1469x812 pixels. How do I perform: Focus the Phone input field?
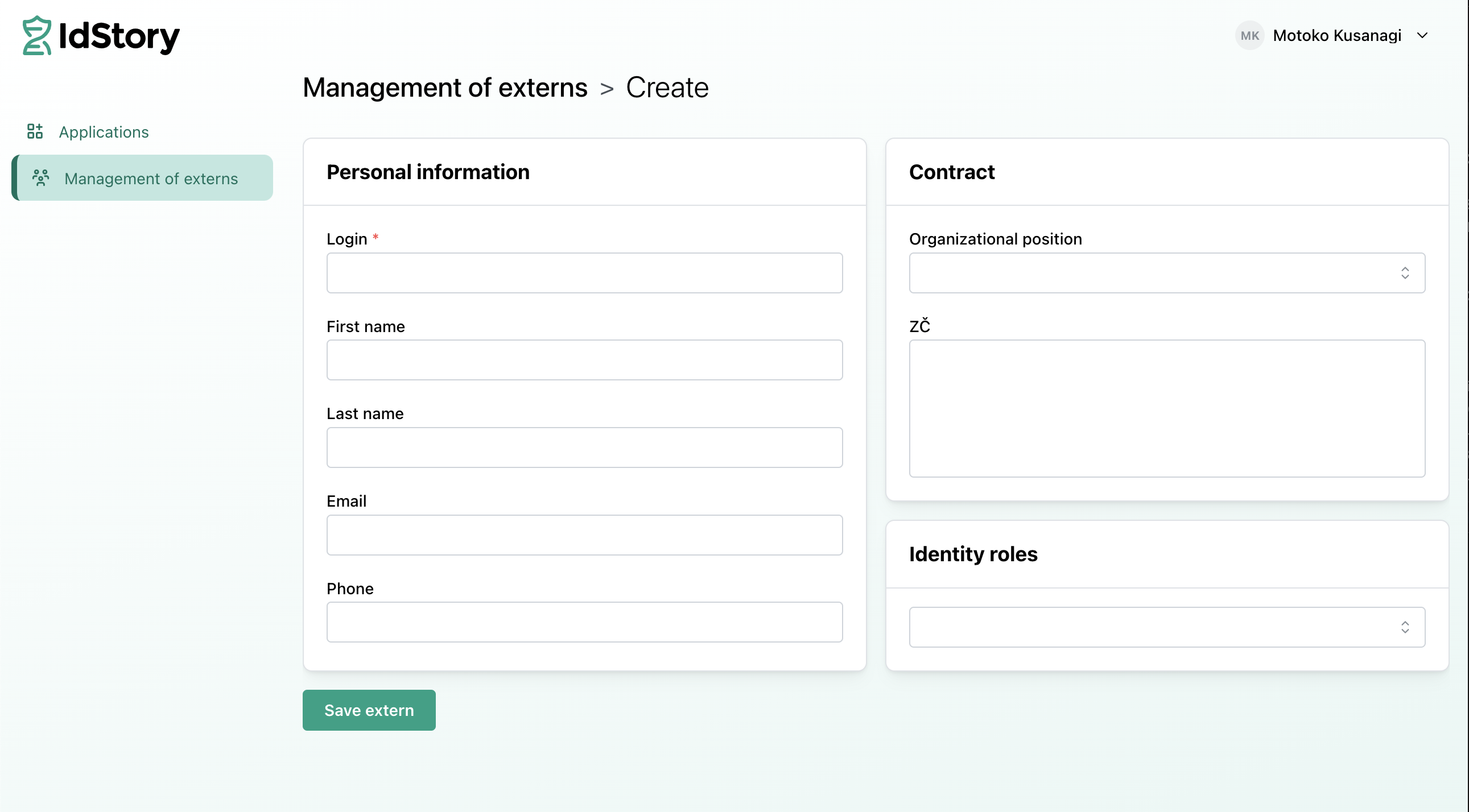(x=584, y=623)
